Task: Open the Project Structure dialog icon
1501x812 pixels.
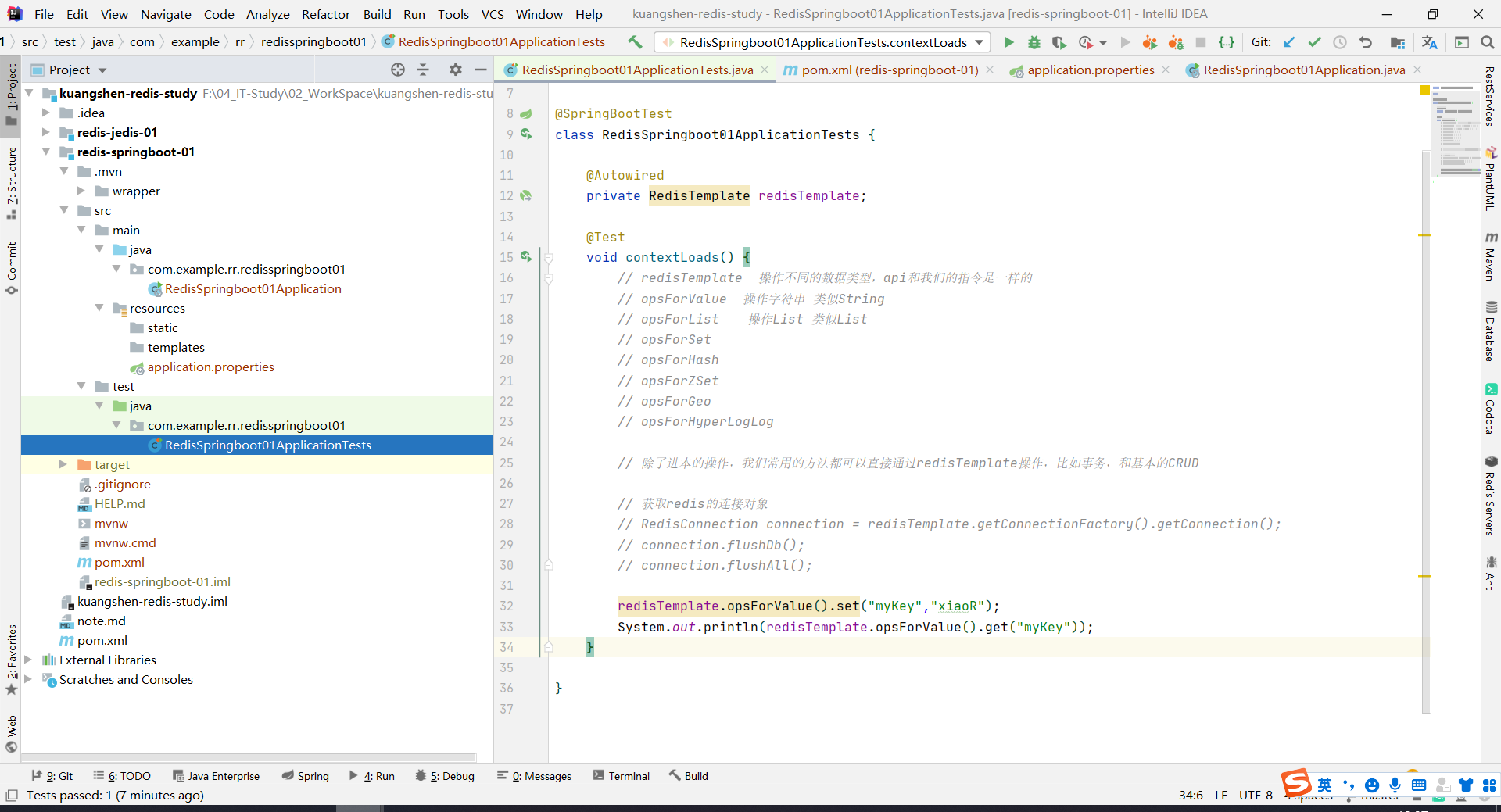Action: click(x=1398, y=42)
